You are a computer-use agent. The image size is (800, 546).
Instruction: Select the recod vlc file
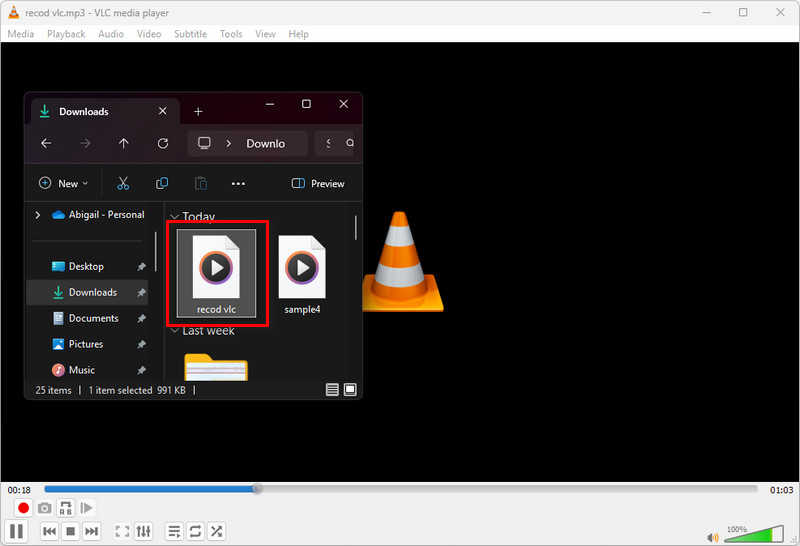pyautogui.click(x=216, y=274)
